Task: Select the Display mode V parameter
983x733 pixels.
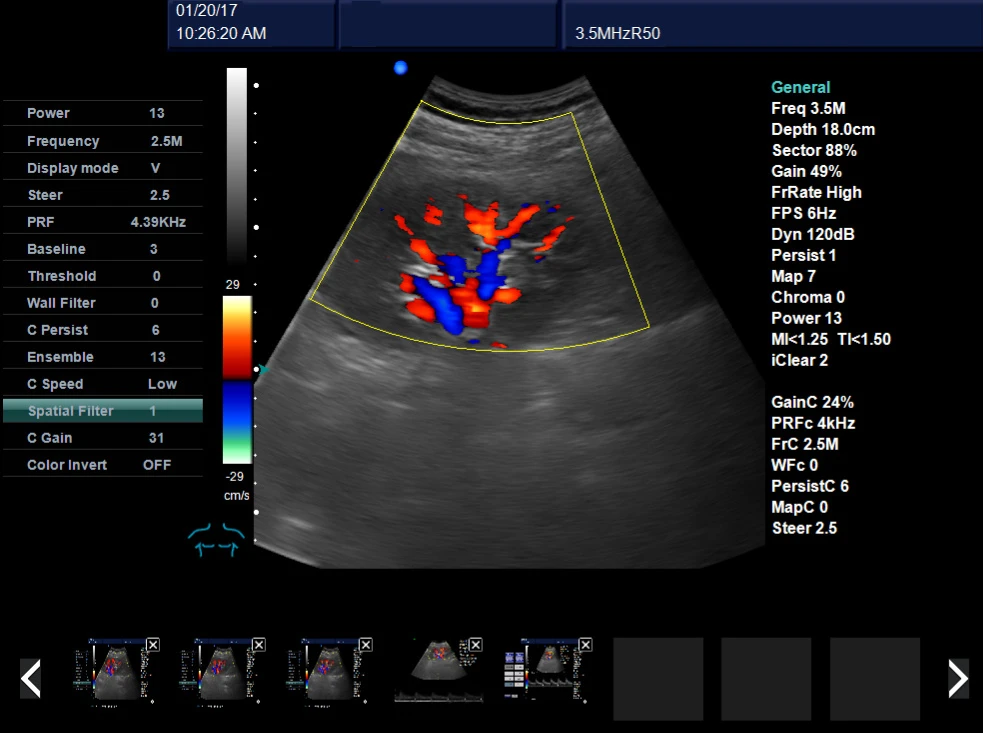Action: pyautogui.click(x=103, y=168)
